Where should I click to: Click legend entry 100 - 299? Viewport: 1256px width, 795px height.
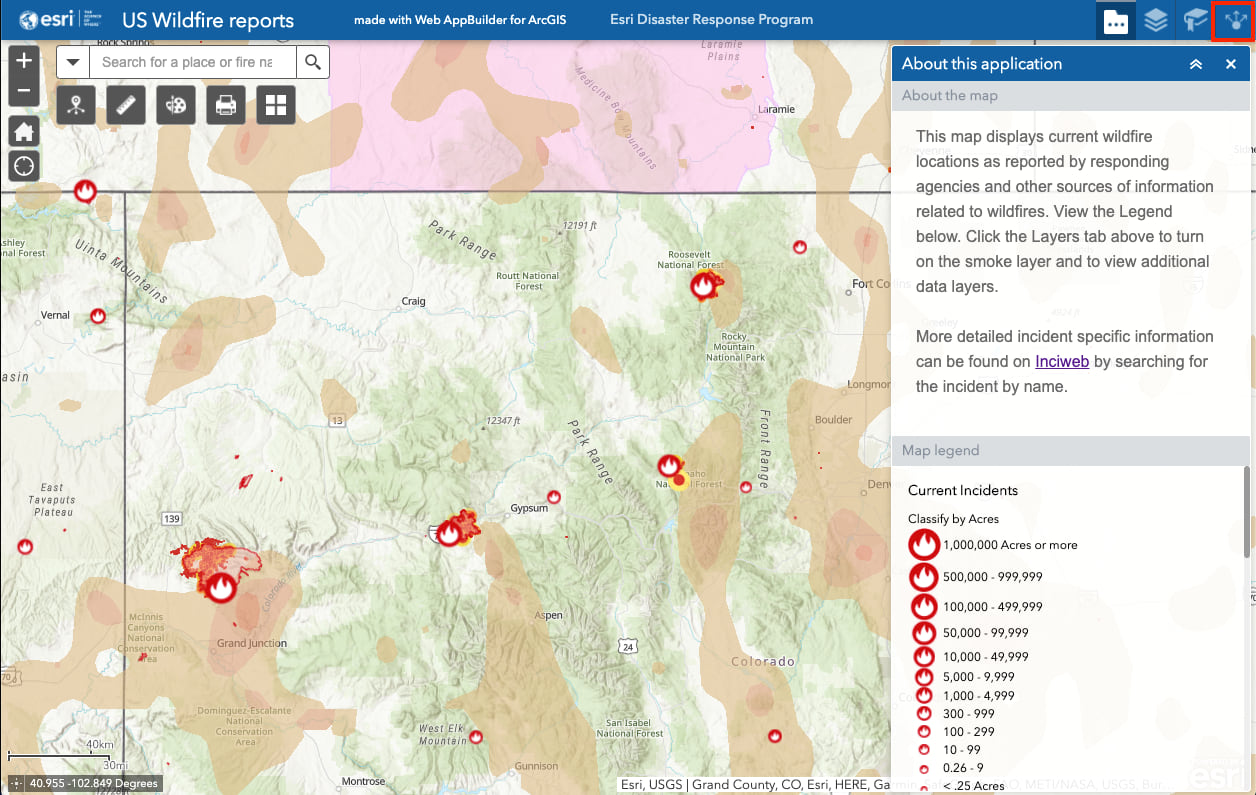click(969, 732)
